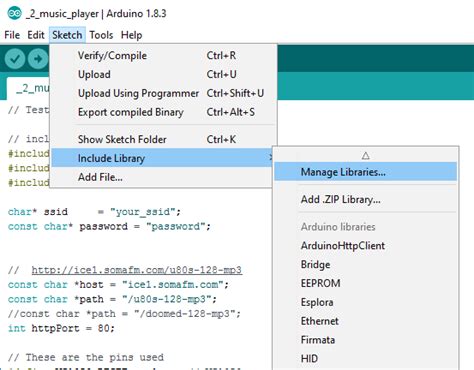
Task: Open the Tools menu
Action: 101,35
